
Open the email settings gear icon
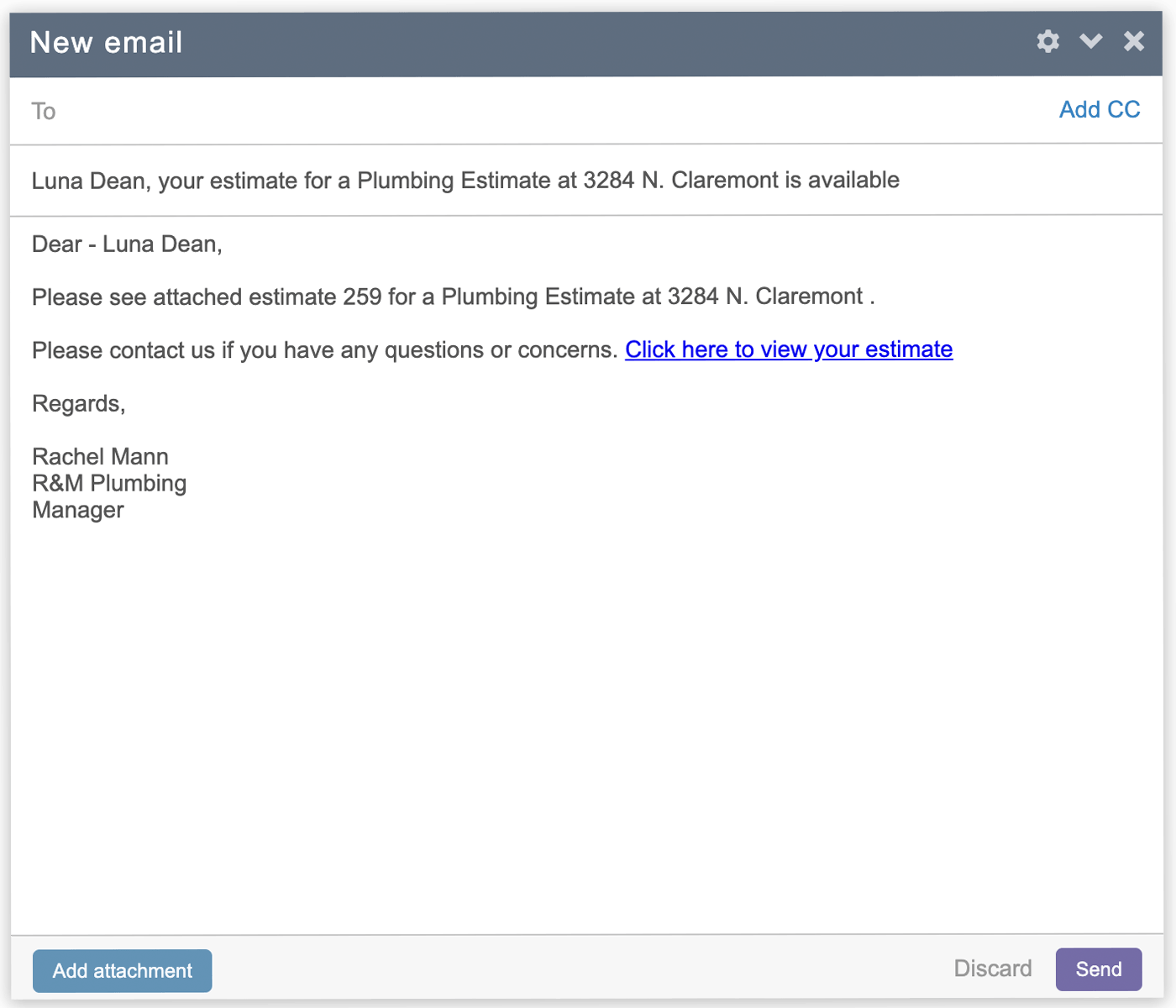1047,41
